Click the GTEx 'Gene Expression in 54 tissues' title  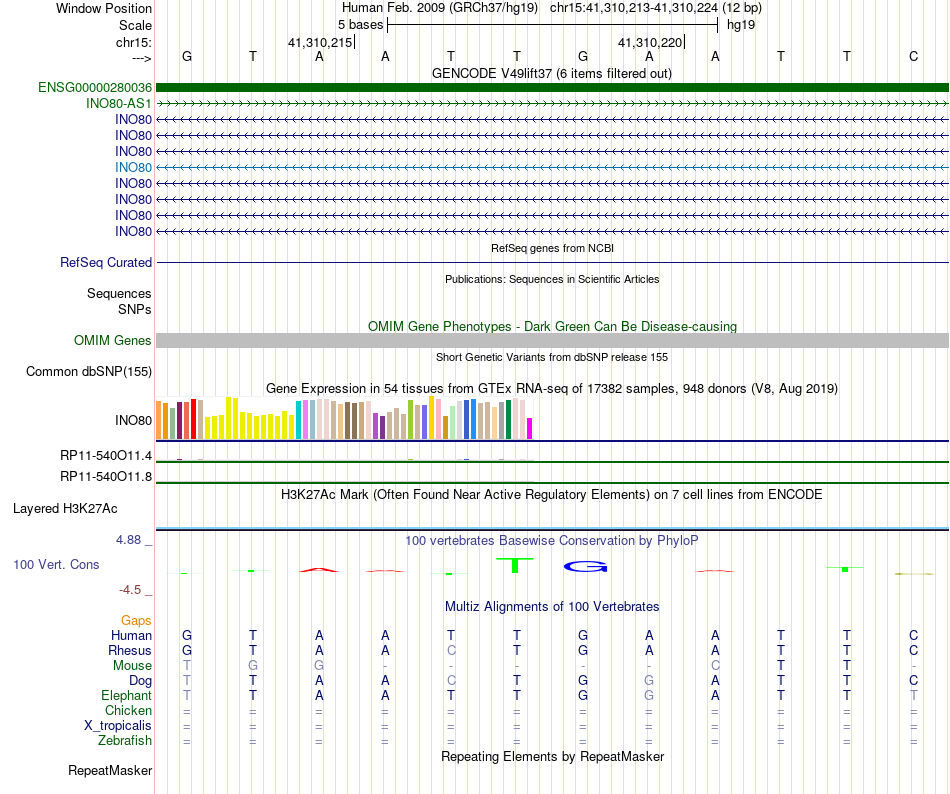552,389
